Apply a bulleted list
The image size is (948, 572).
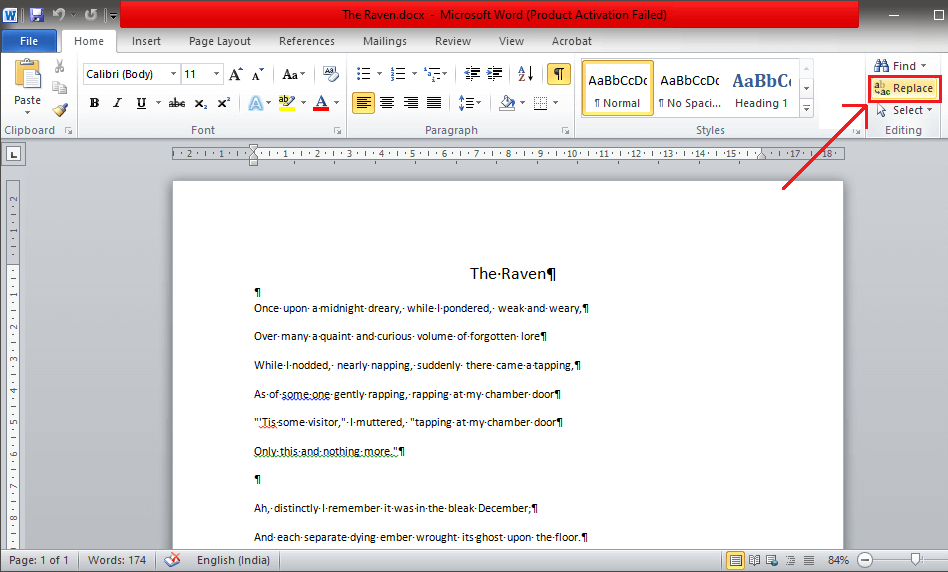364,75
